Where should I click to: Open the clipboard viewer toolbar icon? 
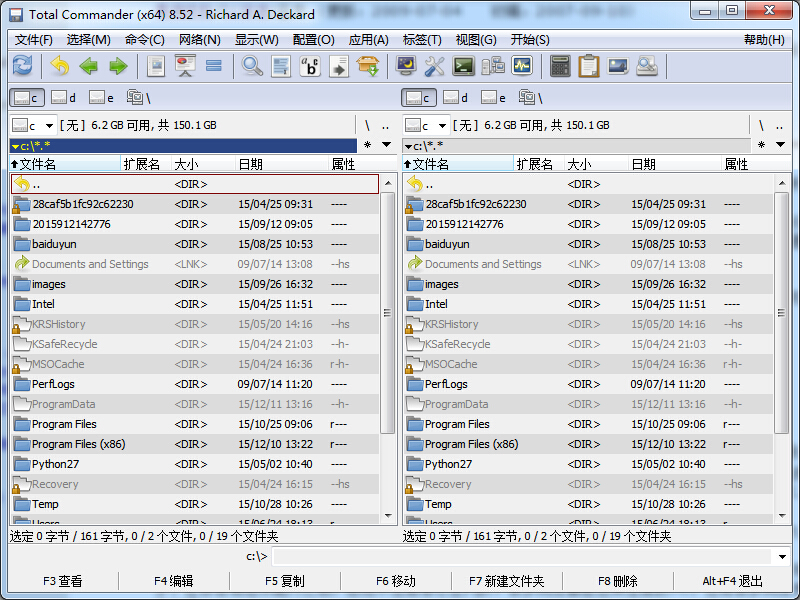point(588,65)
